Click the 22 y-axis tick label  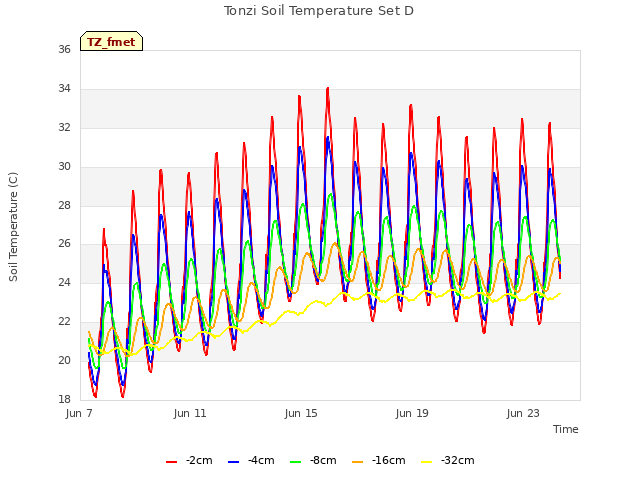tap(64, 322)
